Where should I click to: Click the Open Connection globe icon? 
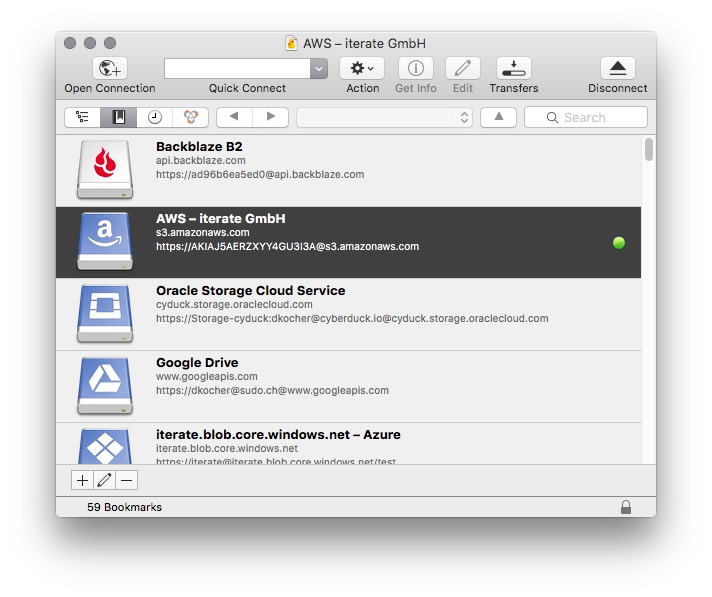pos(109,68)
